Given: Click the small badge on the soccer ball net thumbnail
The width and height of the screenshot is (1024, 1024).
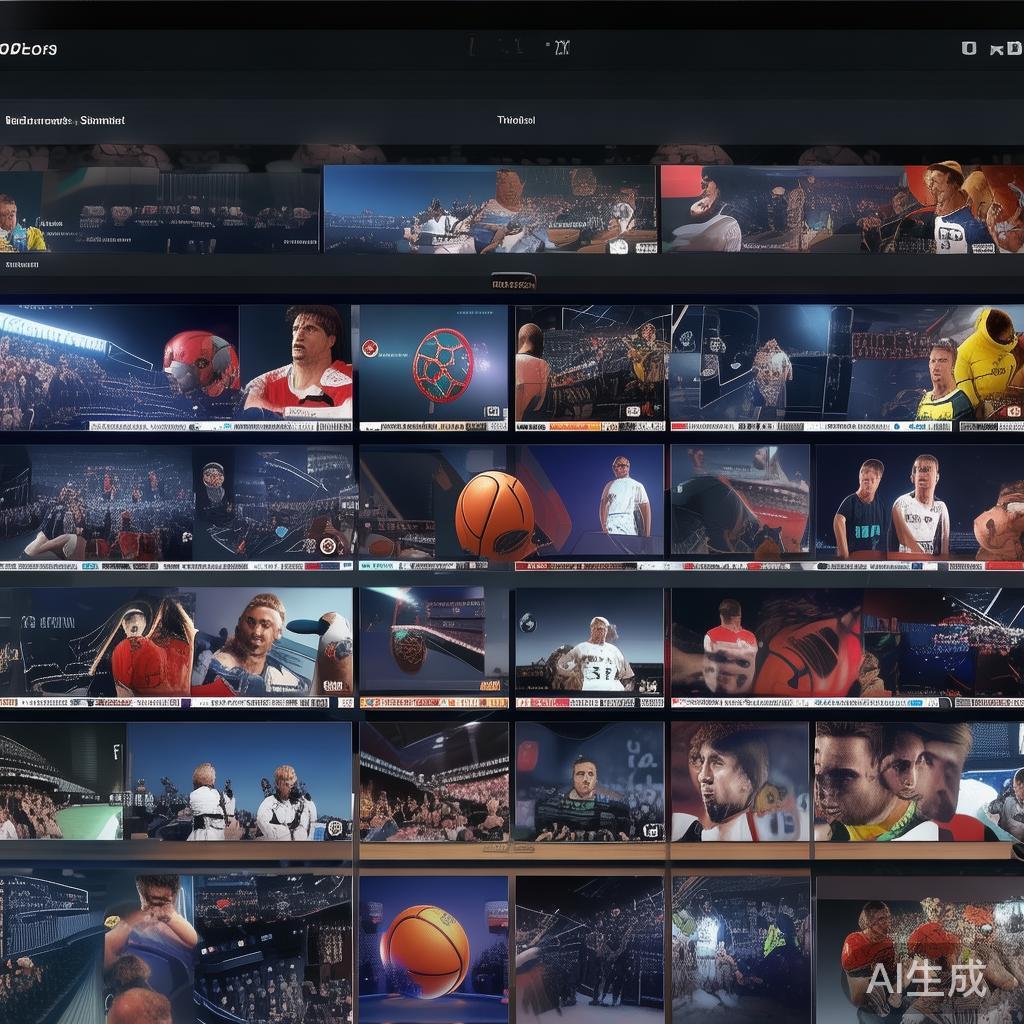Looking at the screenshot, I should click(492, 411).
